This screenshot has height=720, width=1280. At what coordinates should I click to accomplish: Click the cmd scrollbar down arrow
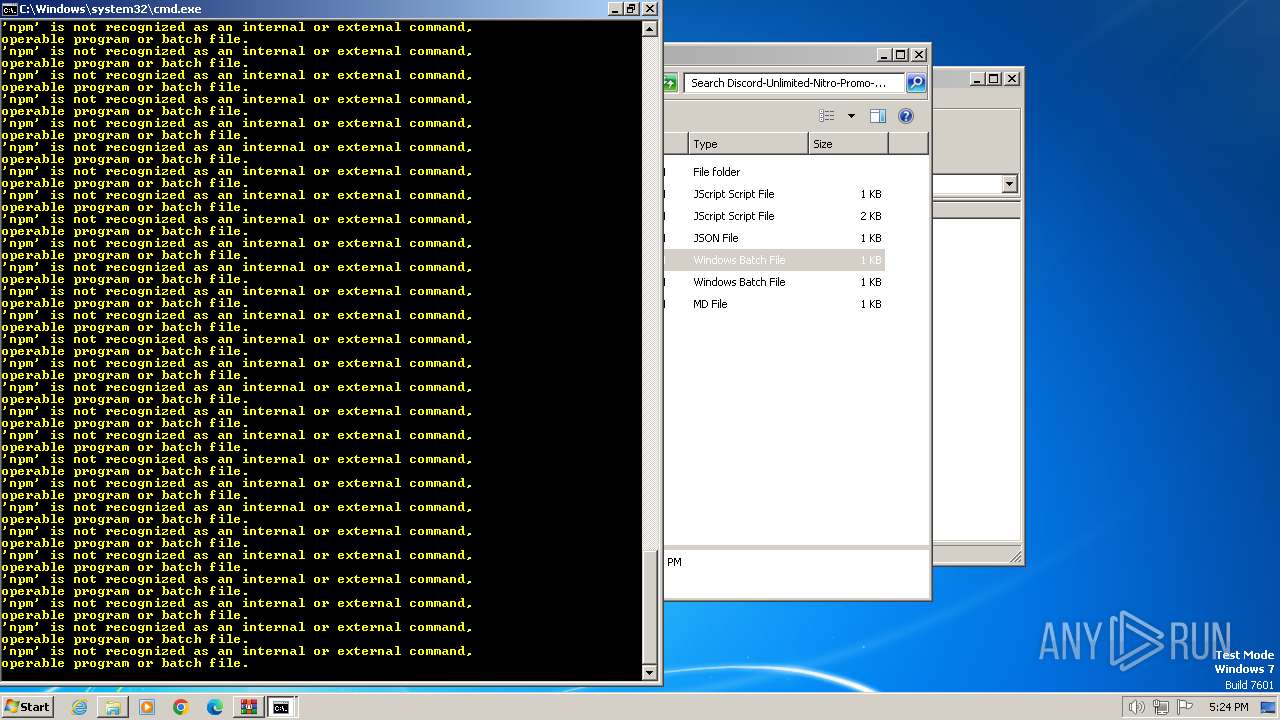(650, 673)
